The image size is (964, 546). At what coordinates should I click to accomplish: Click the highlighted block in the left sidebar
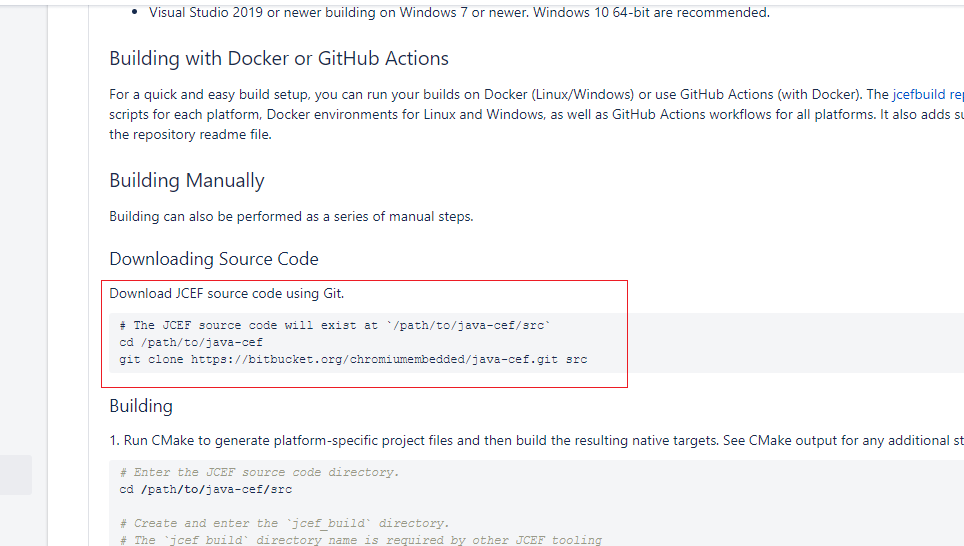click(16, 475)
